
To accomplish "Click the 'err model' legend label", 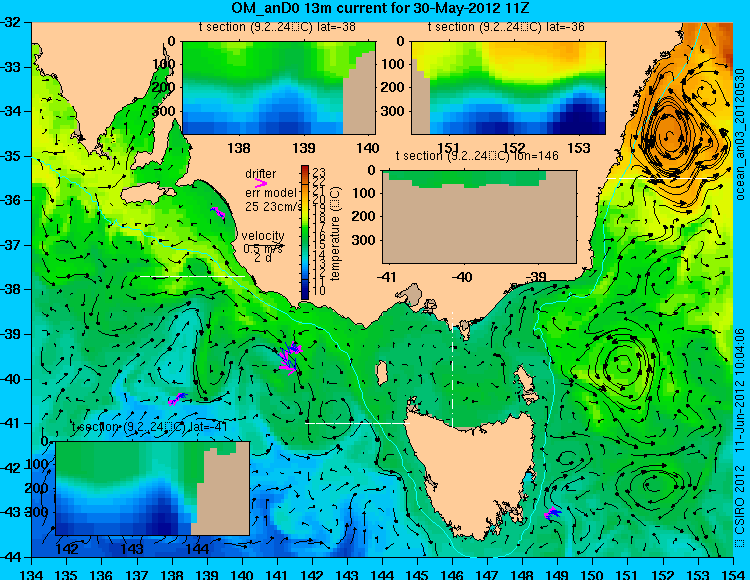I will tap(271, 193).
